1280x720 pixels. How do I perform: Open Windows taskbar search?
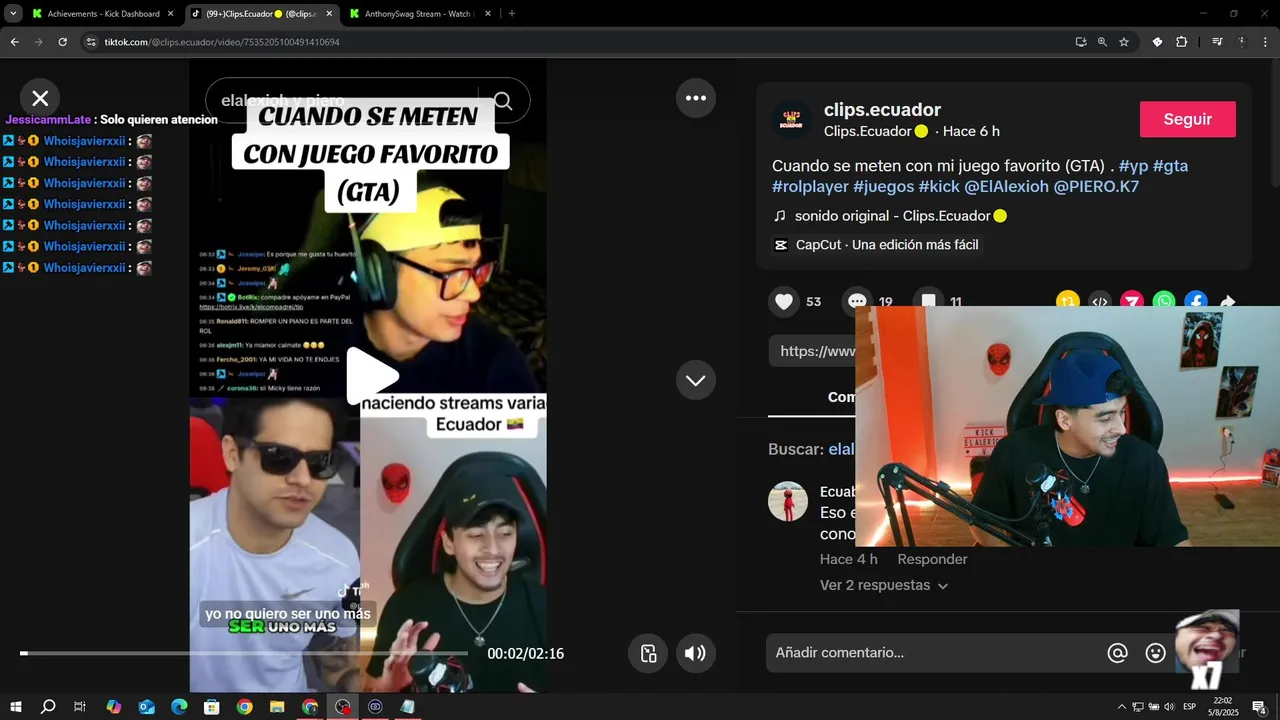coord(48,707)
